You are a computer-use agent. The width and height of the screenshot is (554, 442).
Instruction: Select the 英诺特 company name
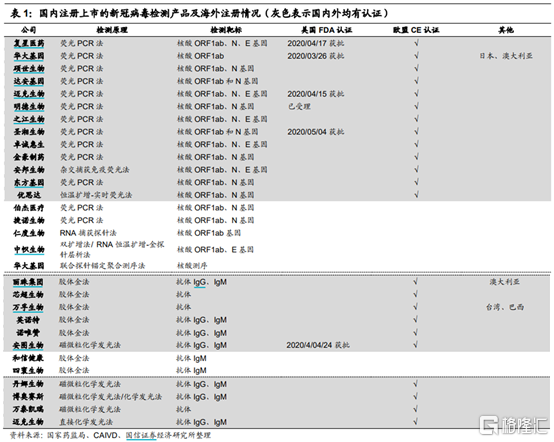coord(28,320)
